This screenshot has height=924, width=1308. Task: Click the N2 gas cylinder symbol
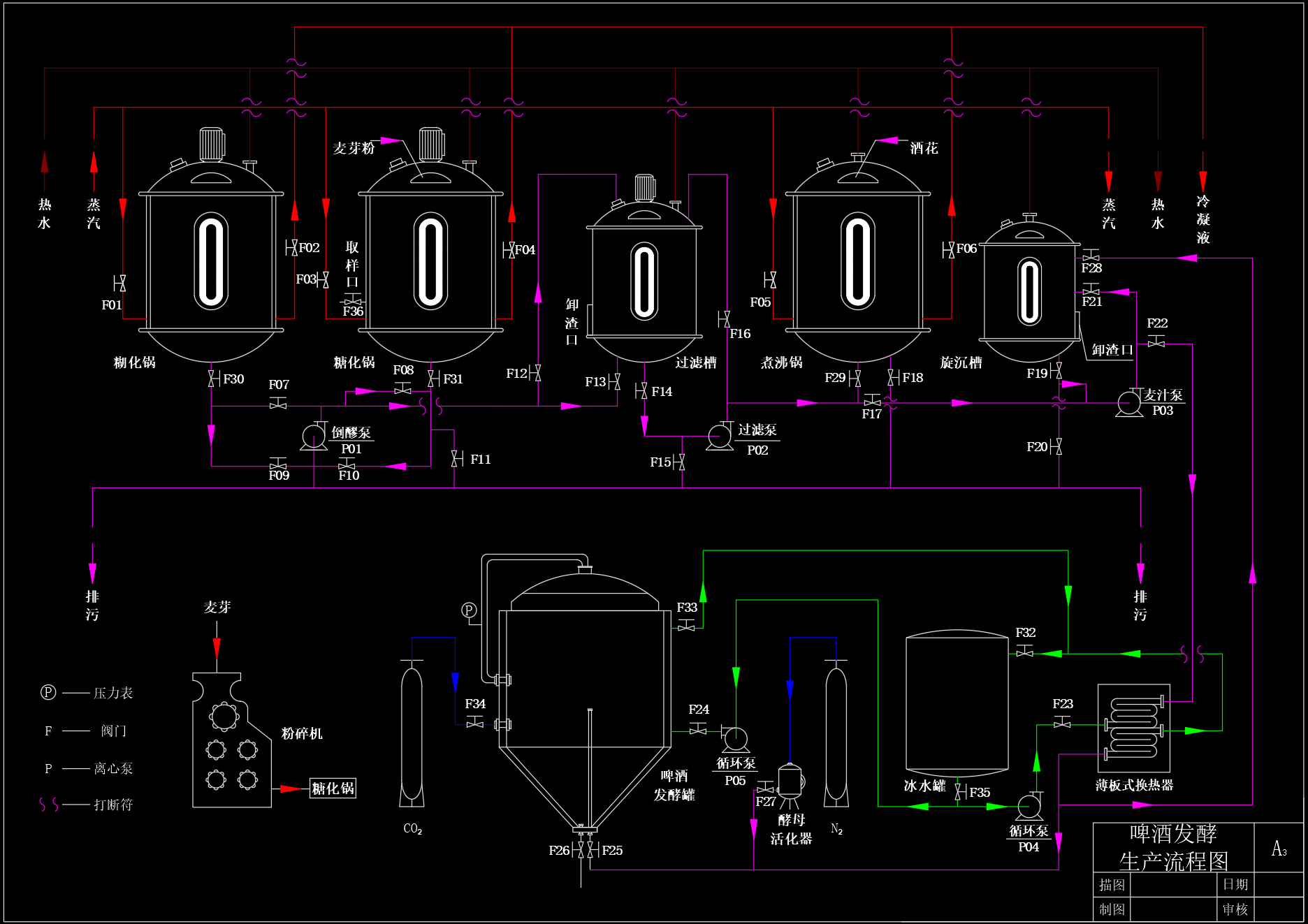(836, 733)
